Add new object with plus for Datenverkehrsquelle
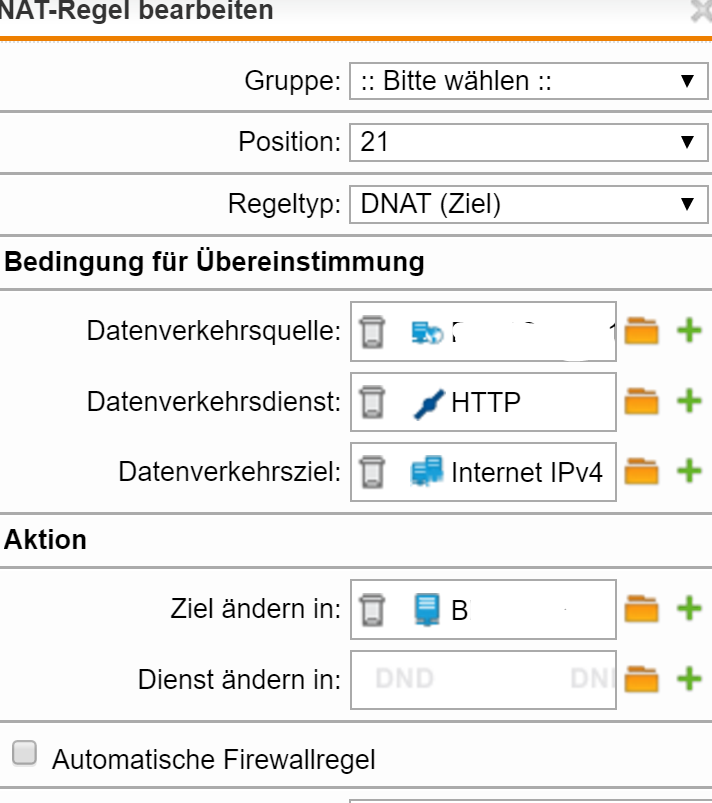 (x=689, y=330)
